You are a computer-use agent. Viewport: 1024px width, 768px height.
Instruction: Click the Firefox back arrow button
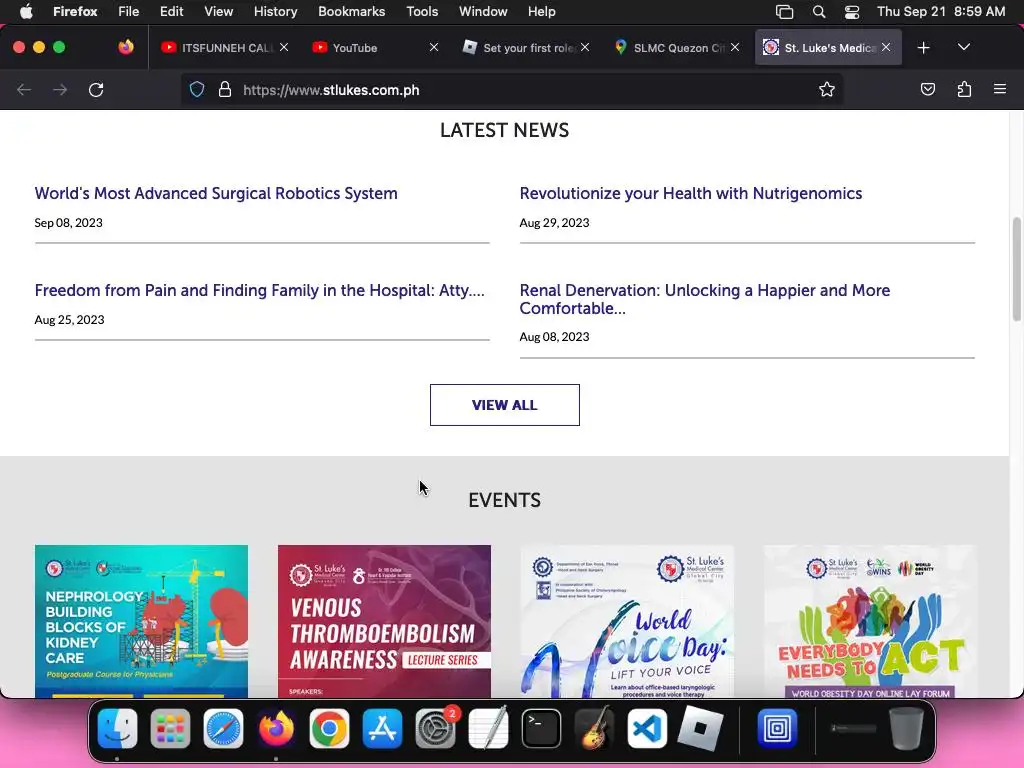click(x=24, y=89)
